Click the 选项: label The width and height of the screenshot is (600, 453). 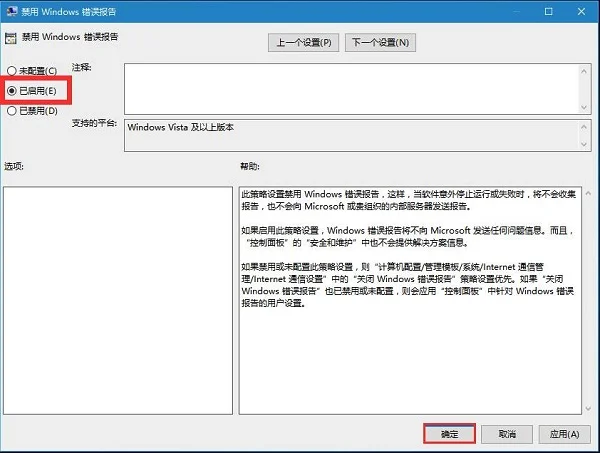tap(14, 166)
